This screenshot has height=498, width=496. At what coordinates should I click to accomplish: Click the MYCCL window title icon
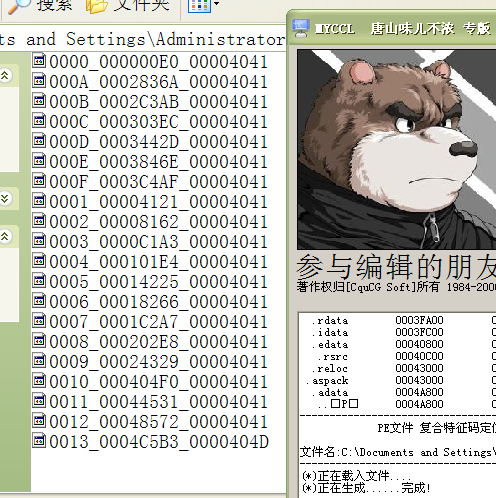[301, 28]
